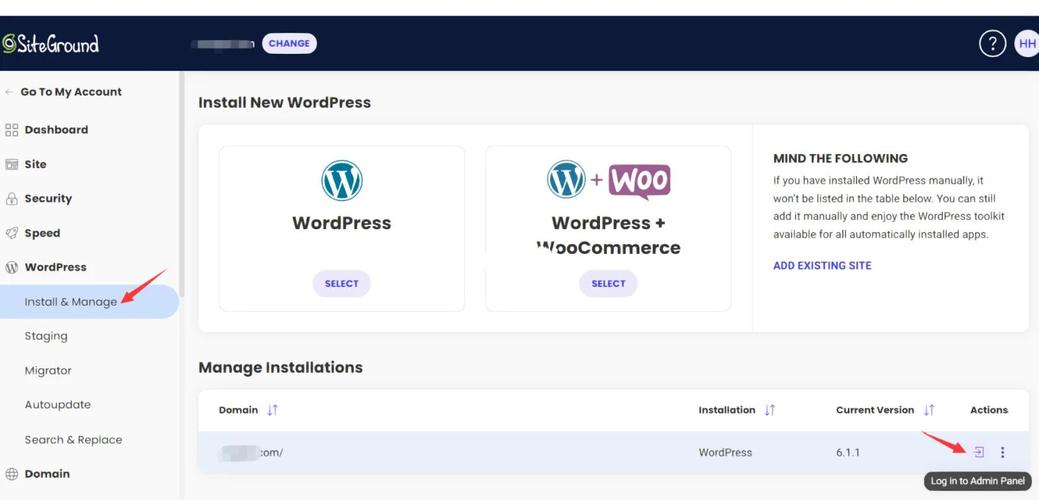Click the WordPress logo in first card
The width and height of the screenshot is (1039, 500).
pyautogui.click(x=341, y=181)
